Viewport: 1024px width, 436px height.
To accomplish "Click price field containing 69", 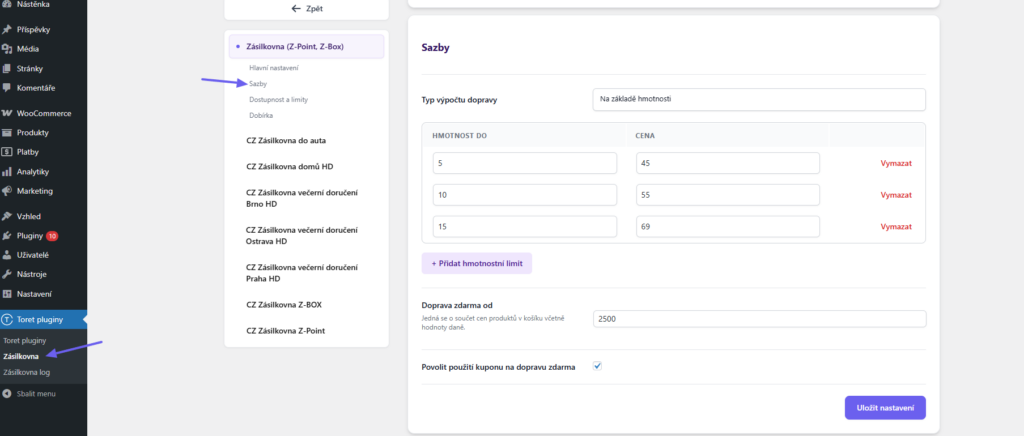I will coord(728,226).
